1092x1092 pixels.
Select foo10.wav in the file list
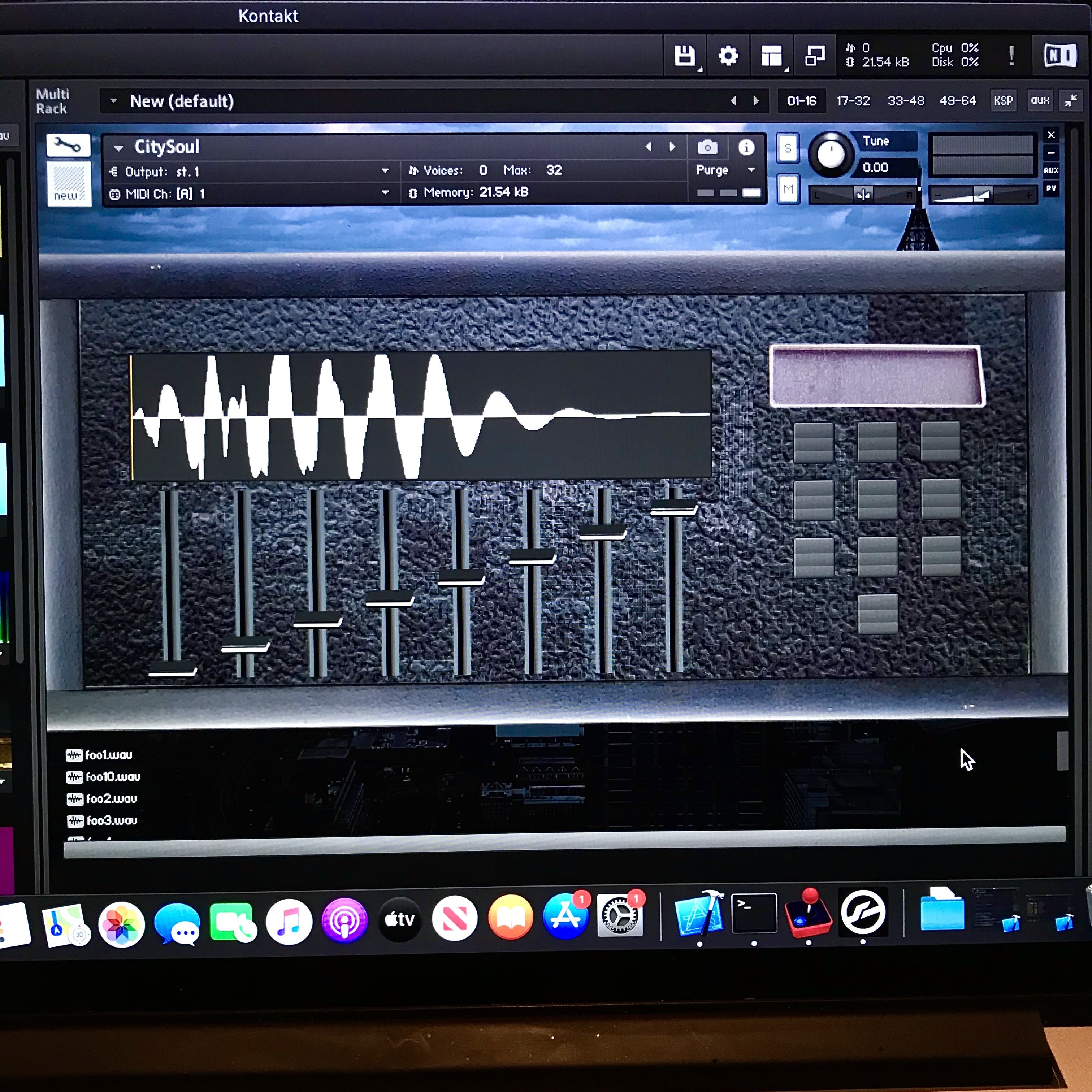click(113, 777)
